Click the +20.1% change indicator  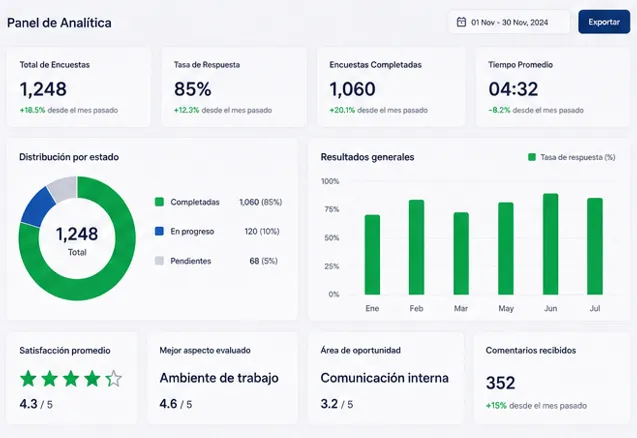(x=342, y=110)
